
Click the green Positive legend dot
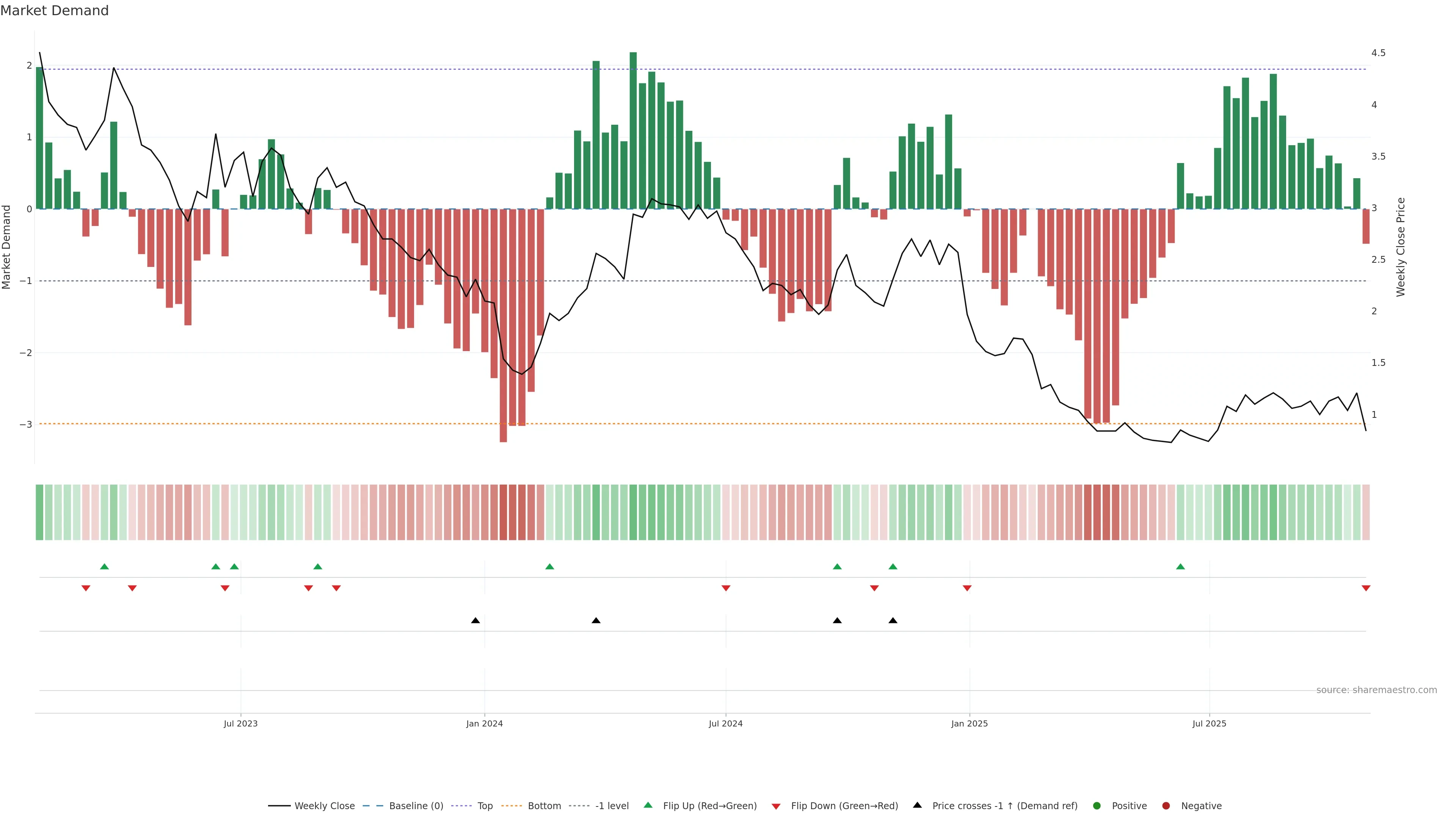[1097, 806]
